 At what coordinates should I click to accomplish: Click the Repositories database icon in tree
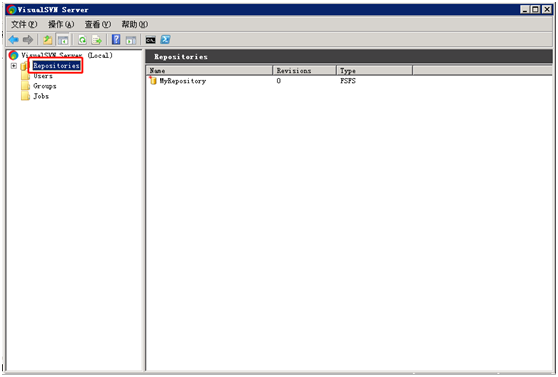point(24,66)
